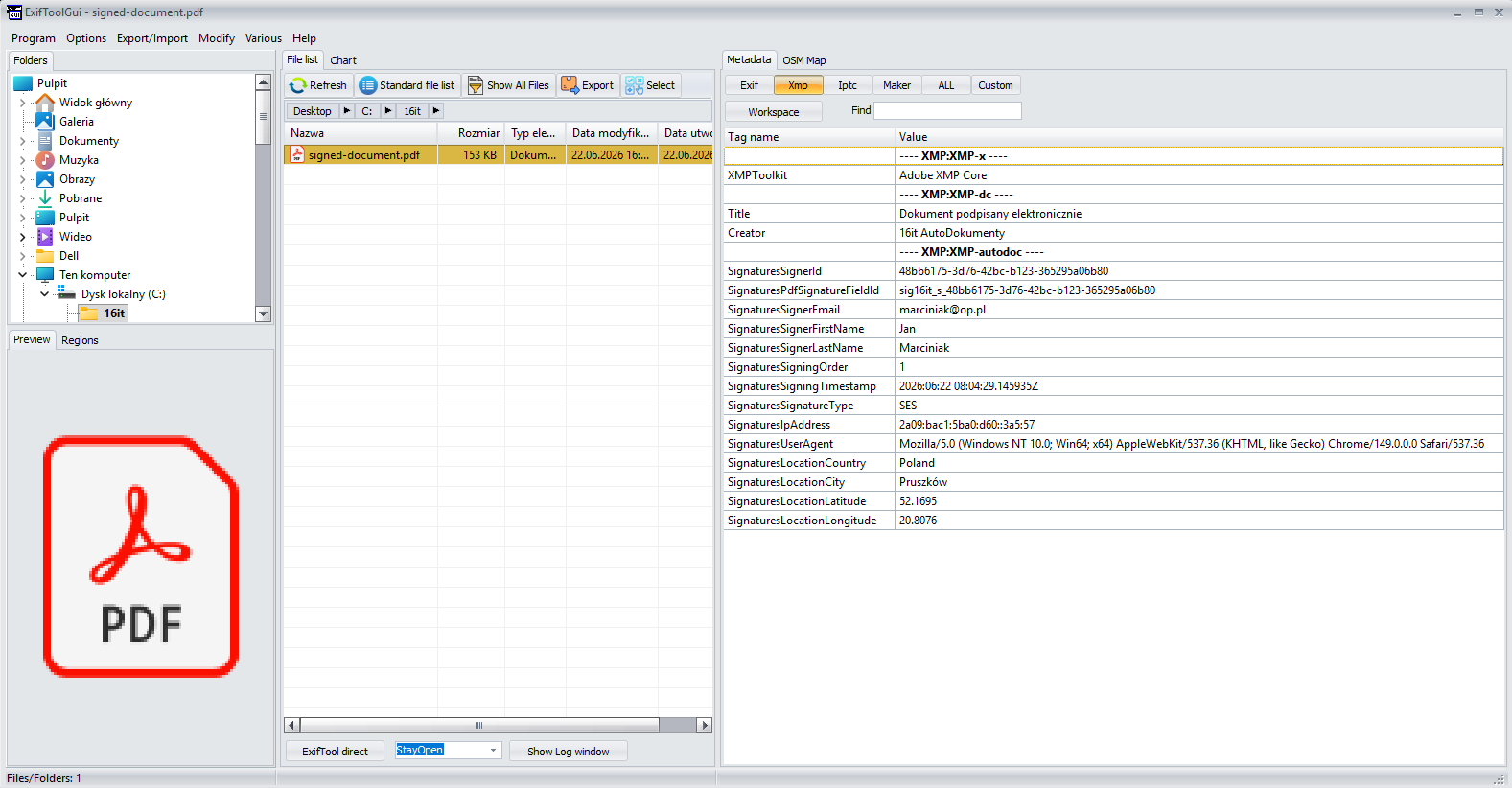Screen dimensions: 1512x788
Task: Click the Wideo folder icon
Action: coord(45,237)
